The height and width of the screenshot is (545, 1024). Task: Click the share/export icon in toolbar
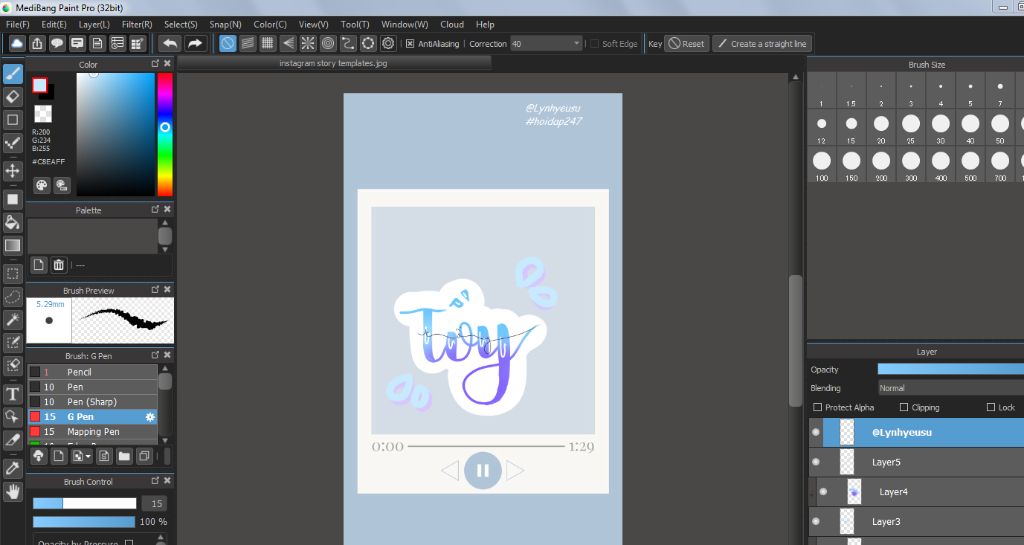pyautogui.click(x=37, y=44)
